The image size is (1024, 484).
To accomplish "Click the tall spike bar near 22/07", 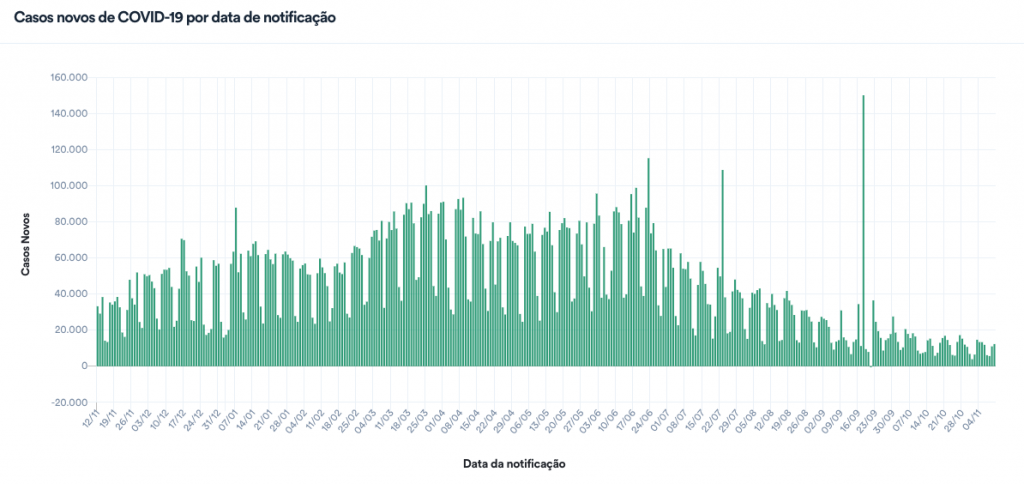I will pyautogui.click(x=722, y=268).
